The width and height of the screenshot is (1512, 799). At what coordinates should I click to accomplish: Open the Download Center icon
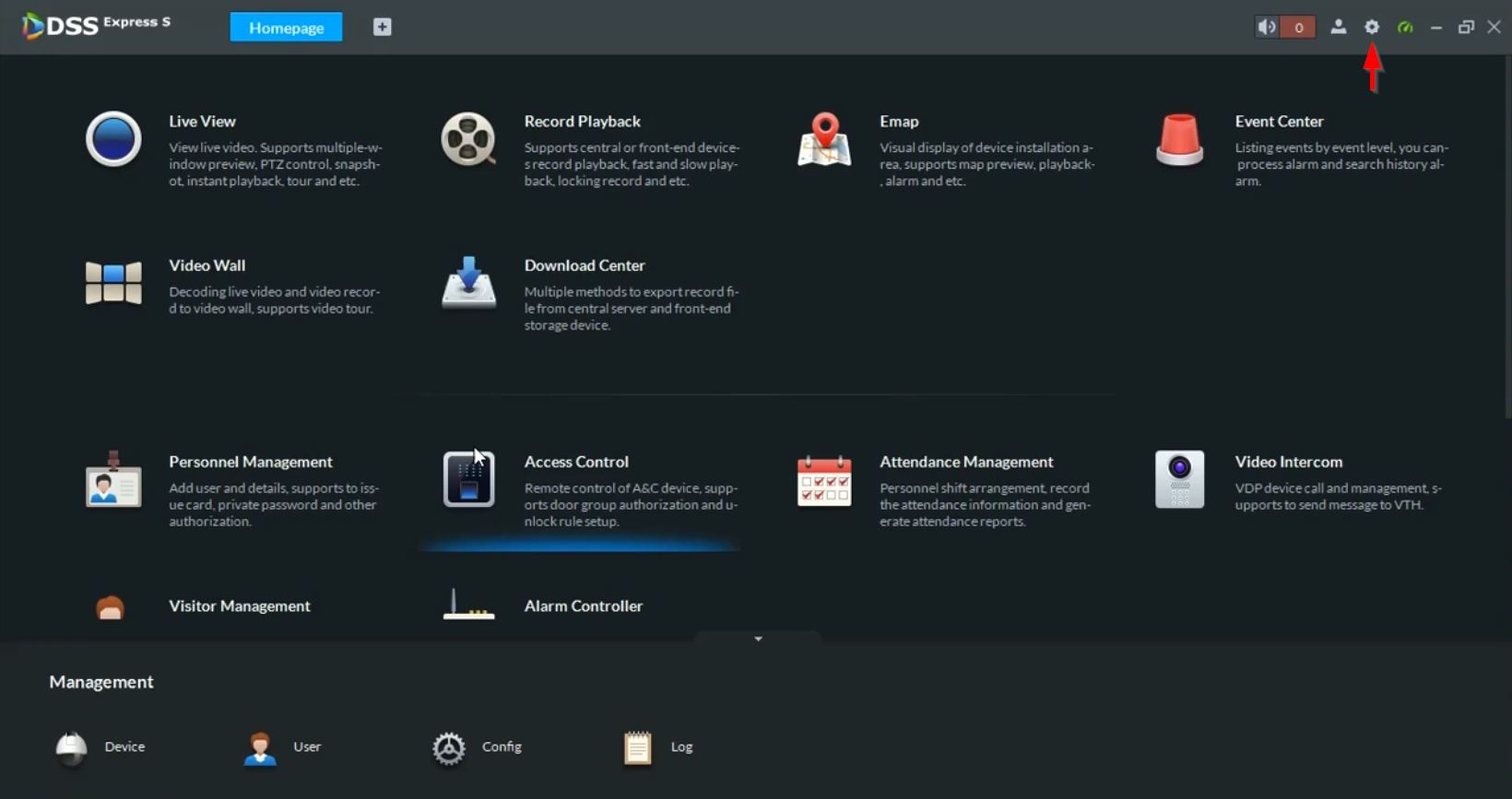coord(468,283)
